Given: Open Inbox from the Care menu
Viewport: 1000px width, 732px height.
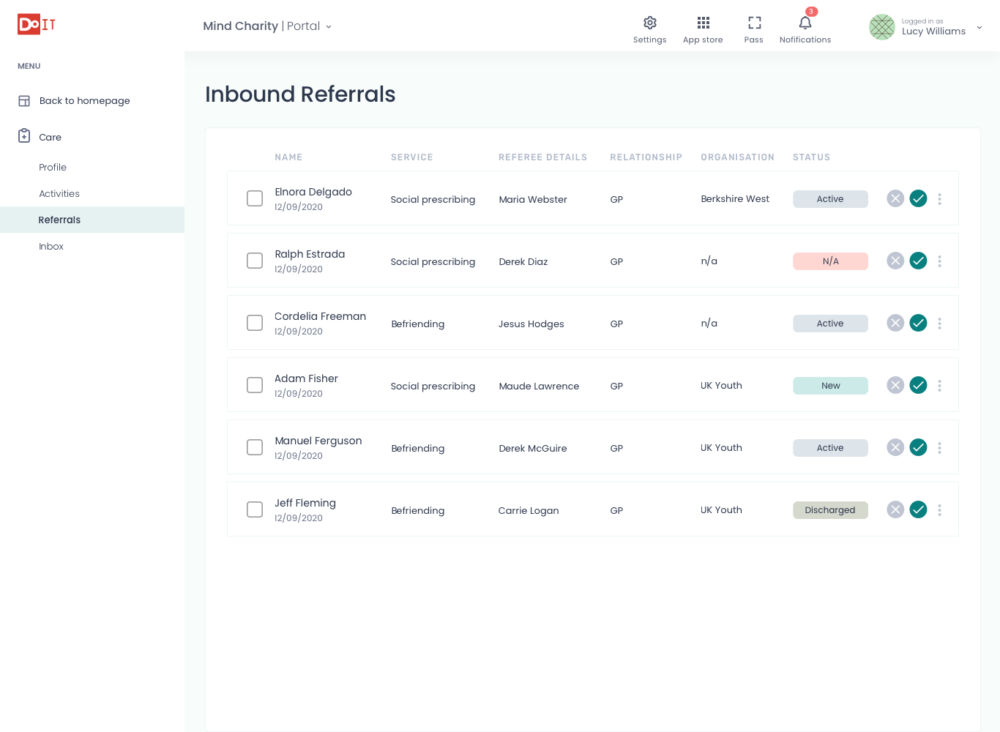Looking at the screenshot, I should [51, 246].
